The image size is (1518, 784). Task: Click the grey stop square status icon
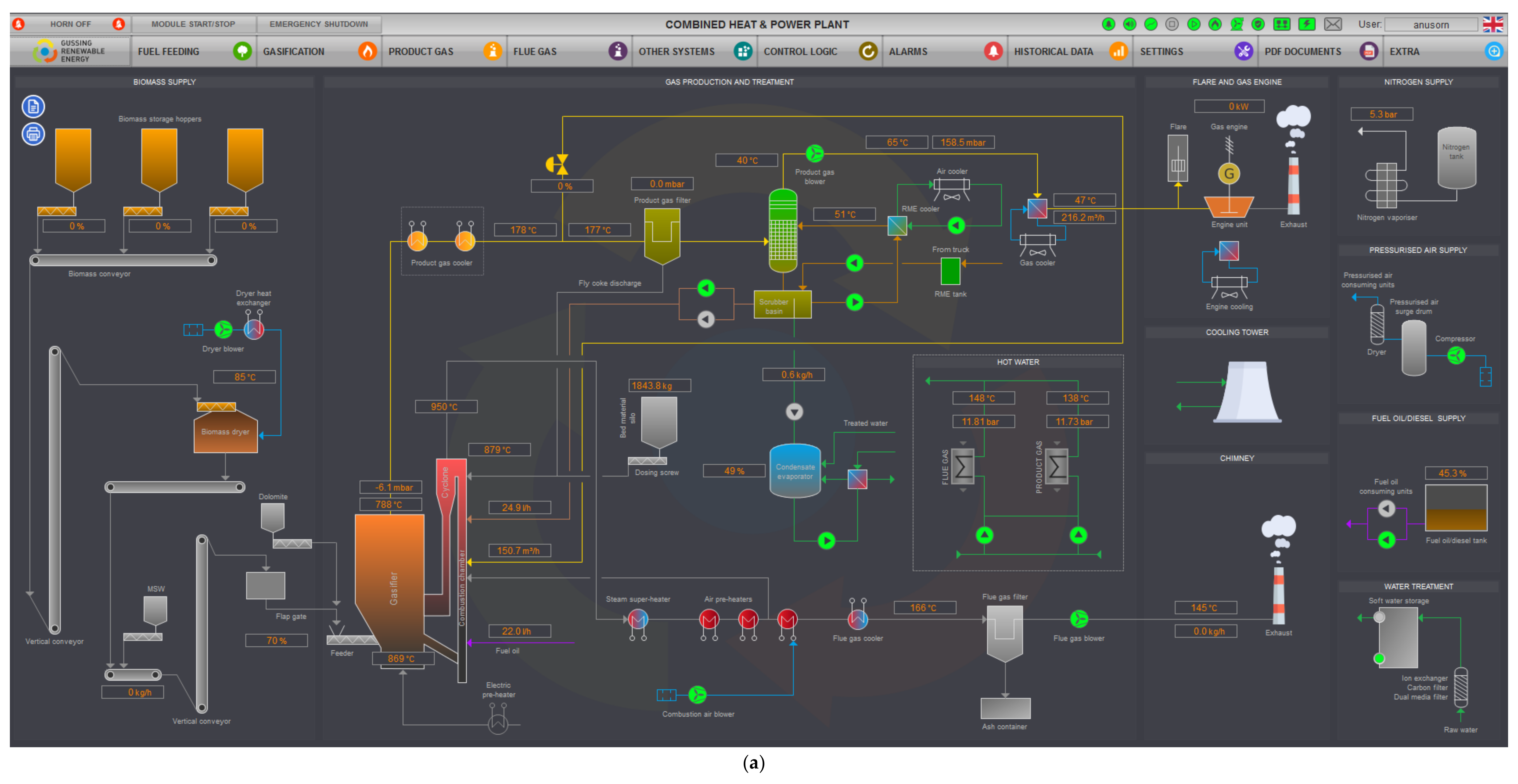point(1172,24)
